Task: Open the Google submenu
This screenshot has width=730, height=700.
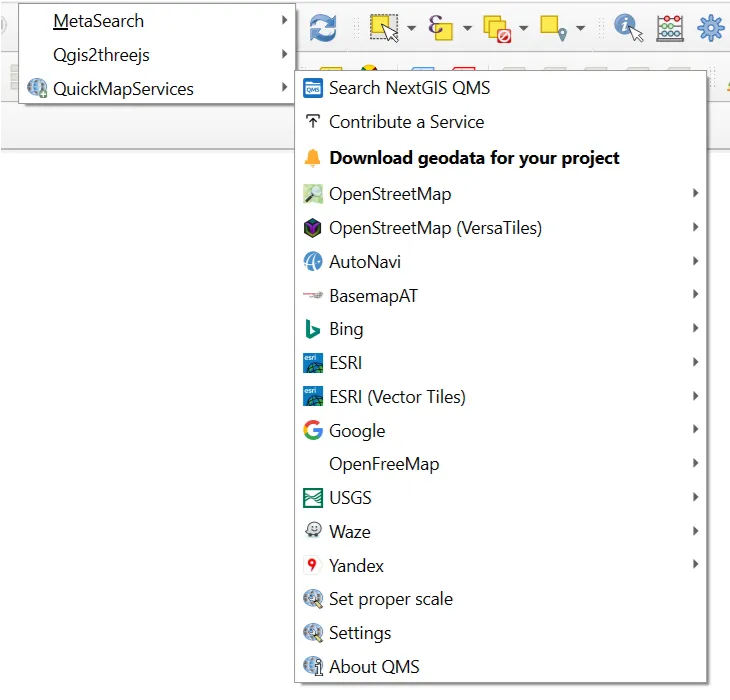Action: 501,431
